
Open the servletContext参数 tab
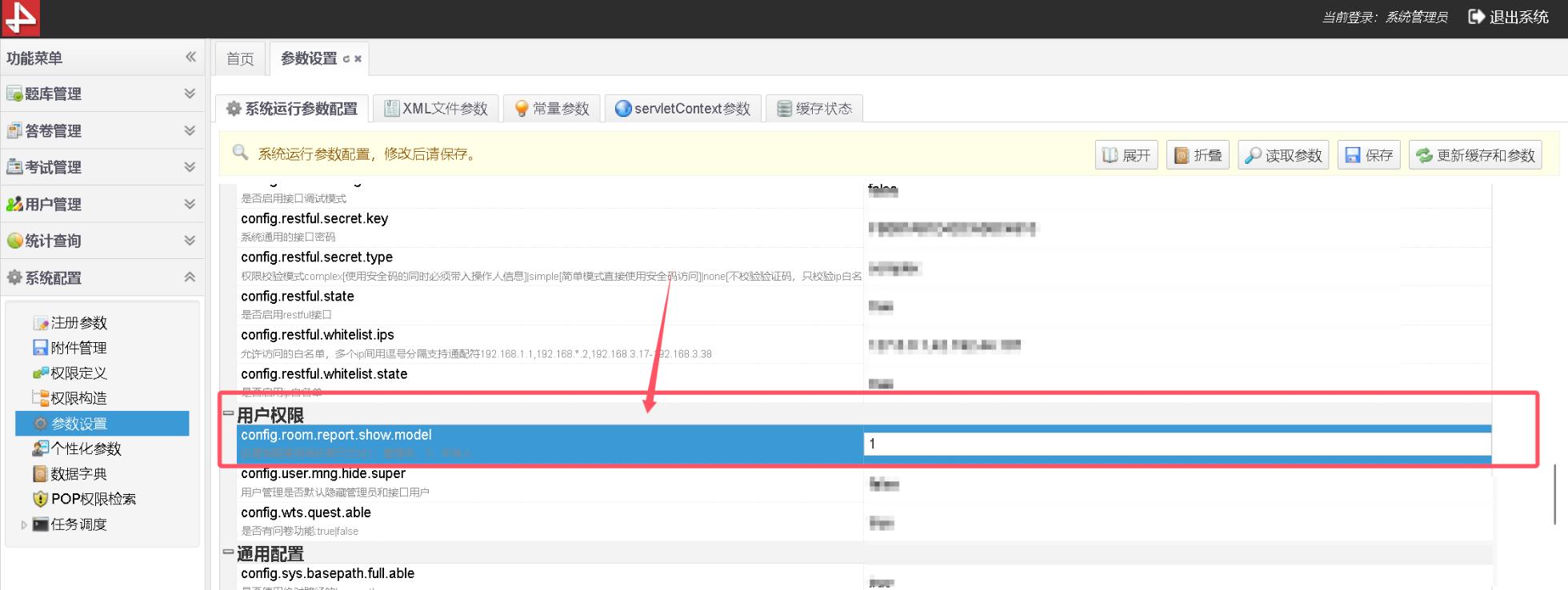tap(683, 109)
